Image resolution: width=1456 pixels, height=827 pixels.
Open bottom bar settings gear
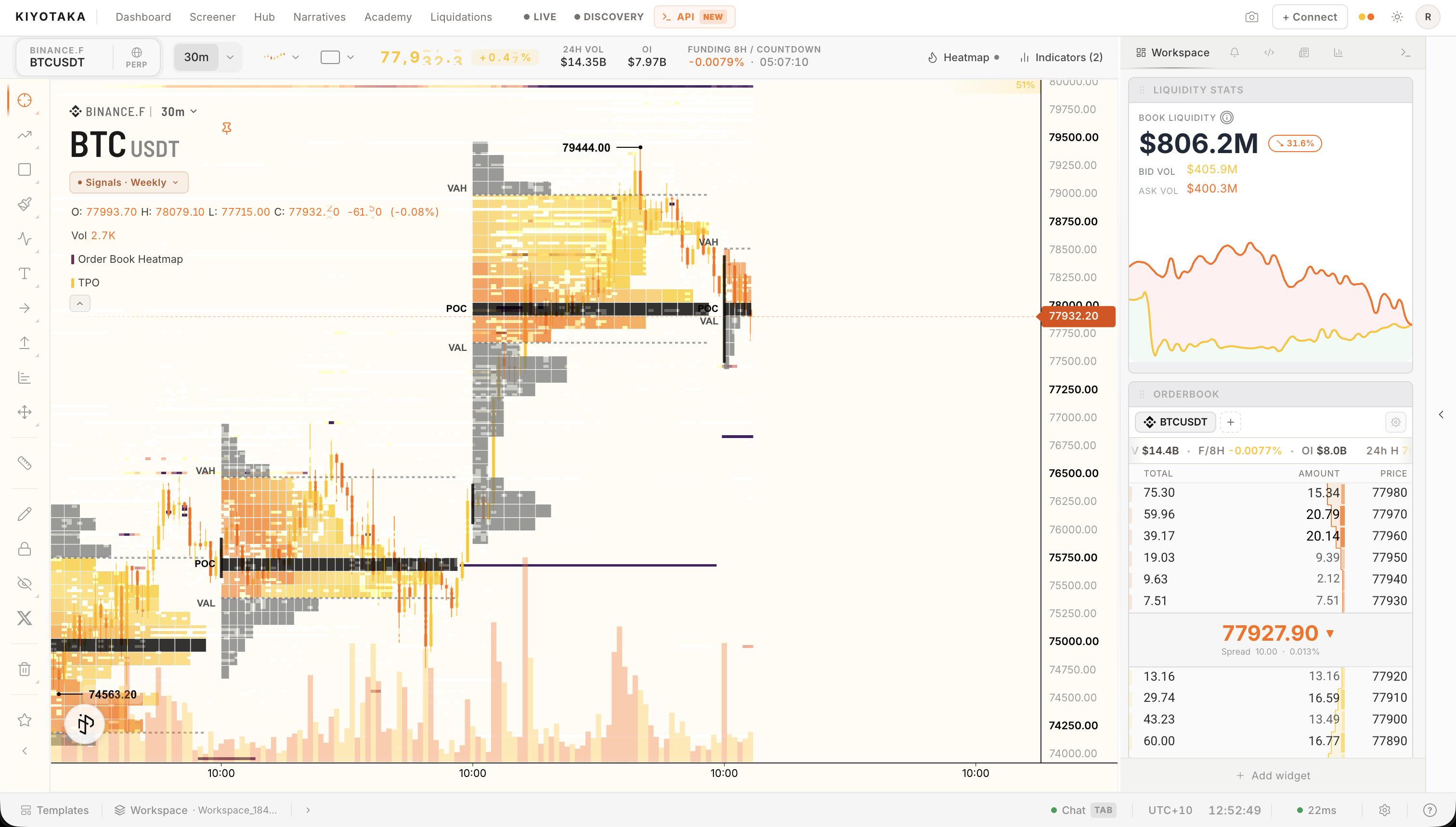1385,811
